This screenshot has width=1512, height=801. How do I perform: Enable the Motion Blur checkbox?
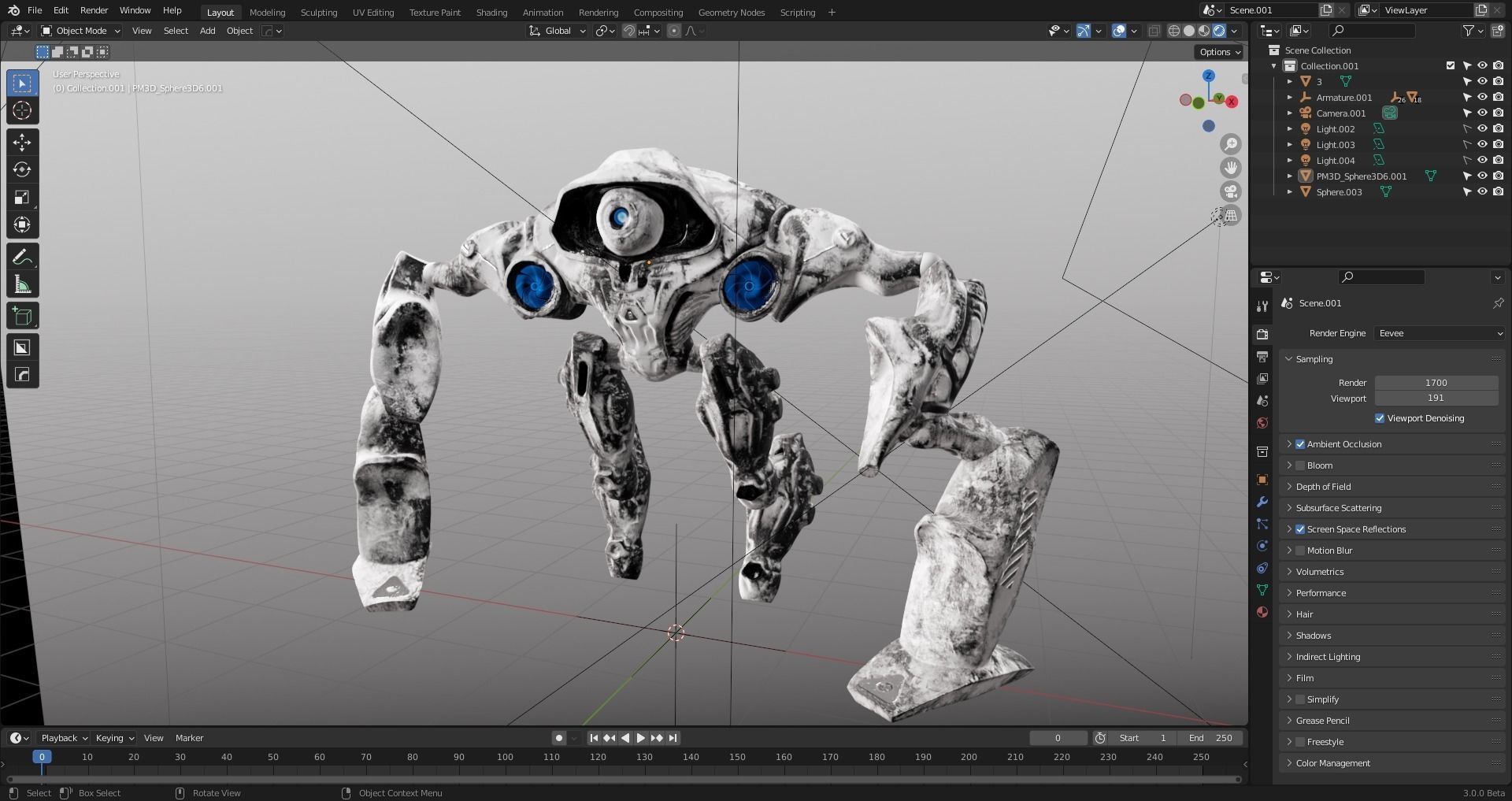click(1300, 551)
